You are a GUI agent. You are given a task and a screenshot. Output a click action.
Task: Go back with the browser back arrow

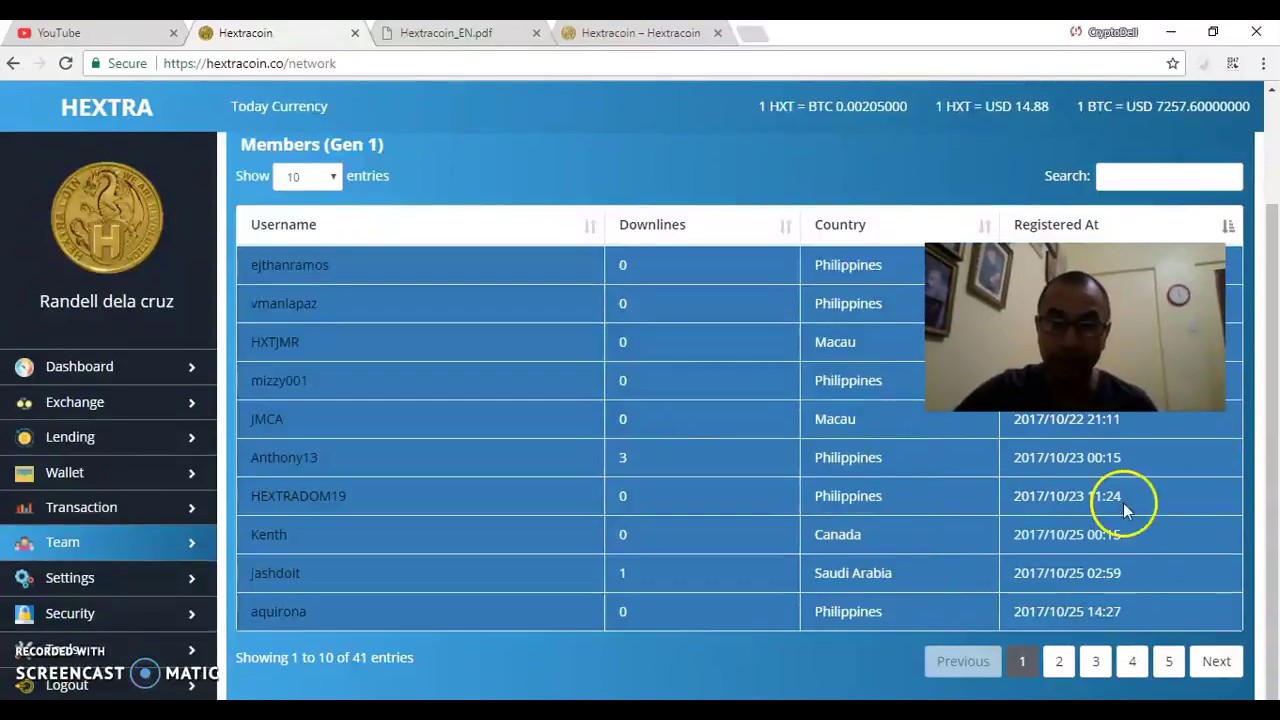pos(13,63)
